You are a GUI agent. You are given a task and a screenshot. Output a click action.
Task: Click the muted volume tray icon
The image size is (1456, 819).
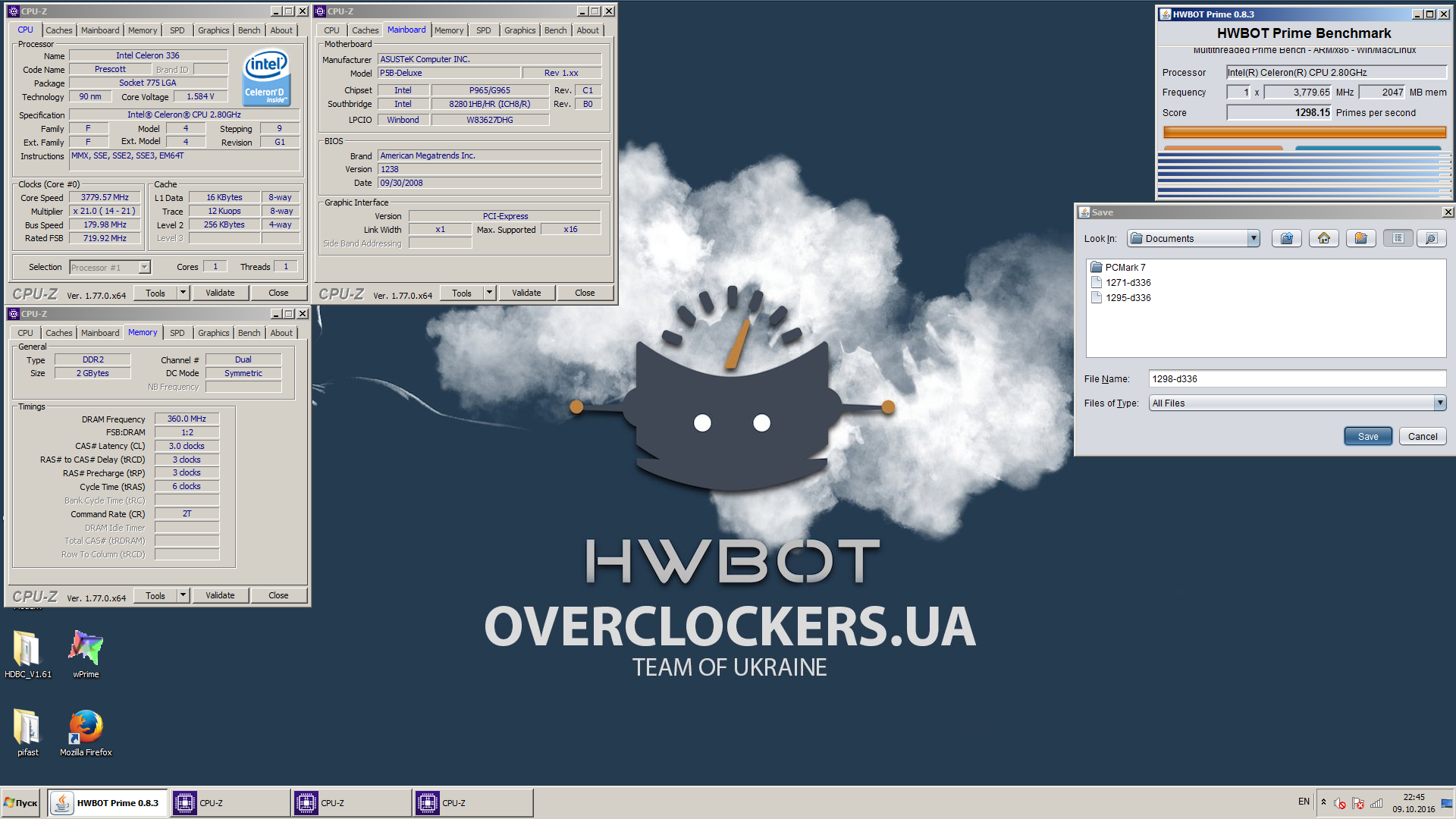pyautogui.click(x=1340, y=803)
